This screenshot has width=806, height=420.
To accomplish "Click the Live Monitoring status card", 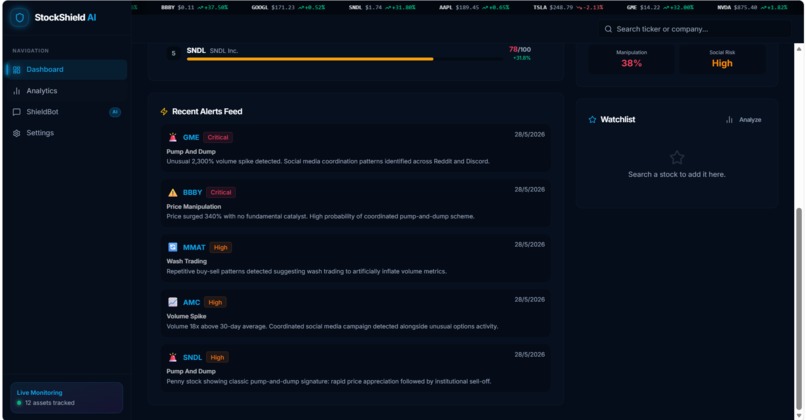I will (66, 398).
